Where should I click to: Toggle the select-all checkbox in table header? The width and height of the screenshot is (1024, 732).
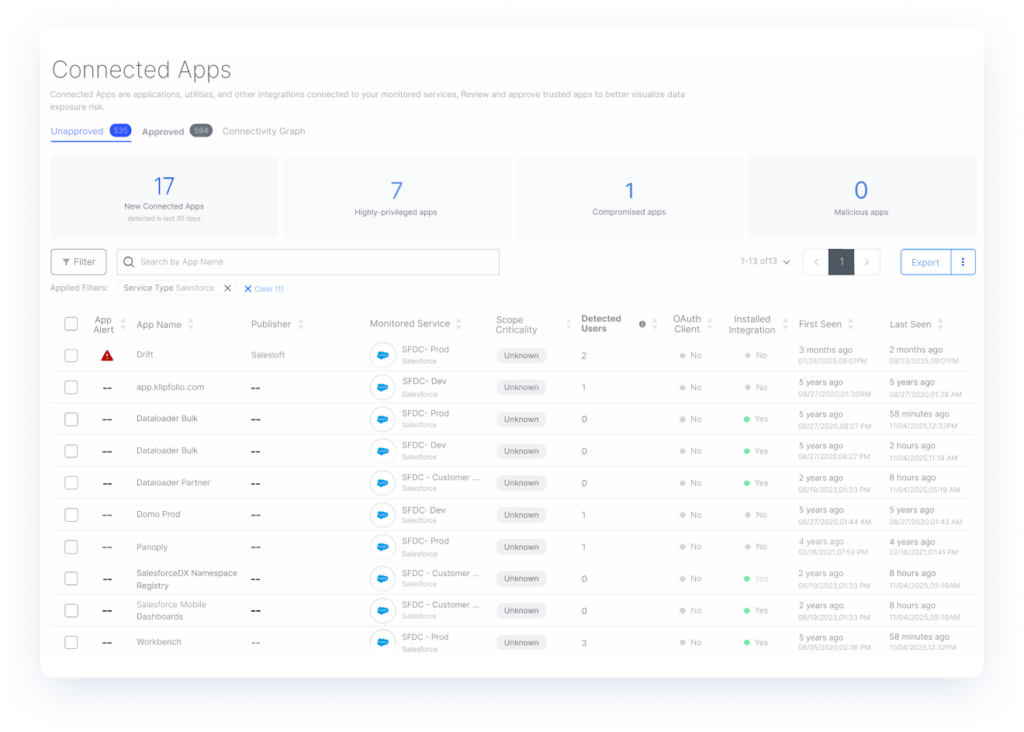(71, 323)
